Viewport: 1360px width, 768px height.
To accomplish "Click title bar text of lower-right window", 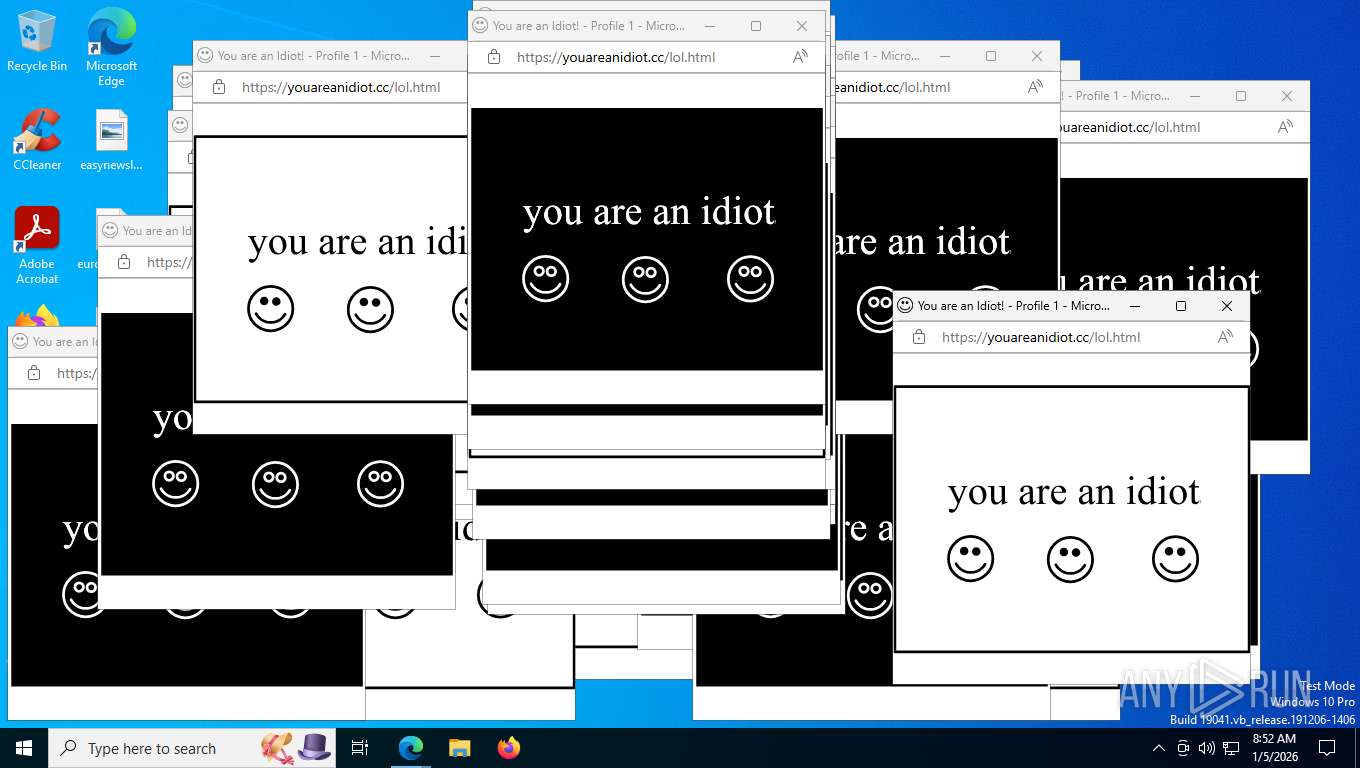I will pos(1013,306).
